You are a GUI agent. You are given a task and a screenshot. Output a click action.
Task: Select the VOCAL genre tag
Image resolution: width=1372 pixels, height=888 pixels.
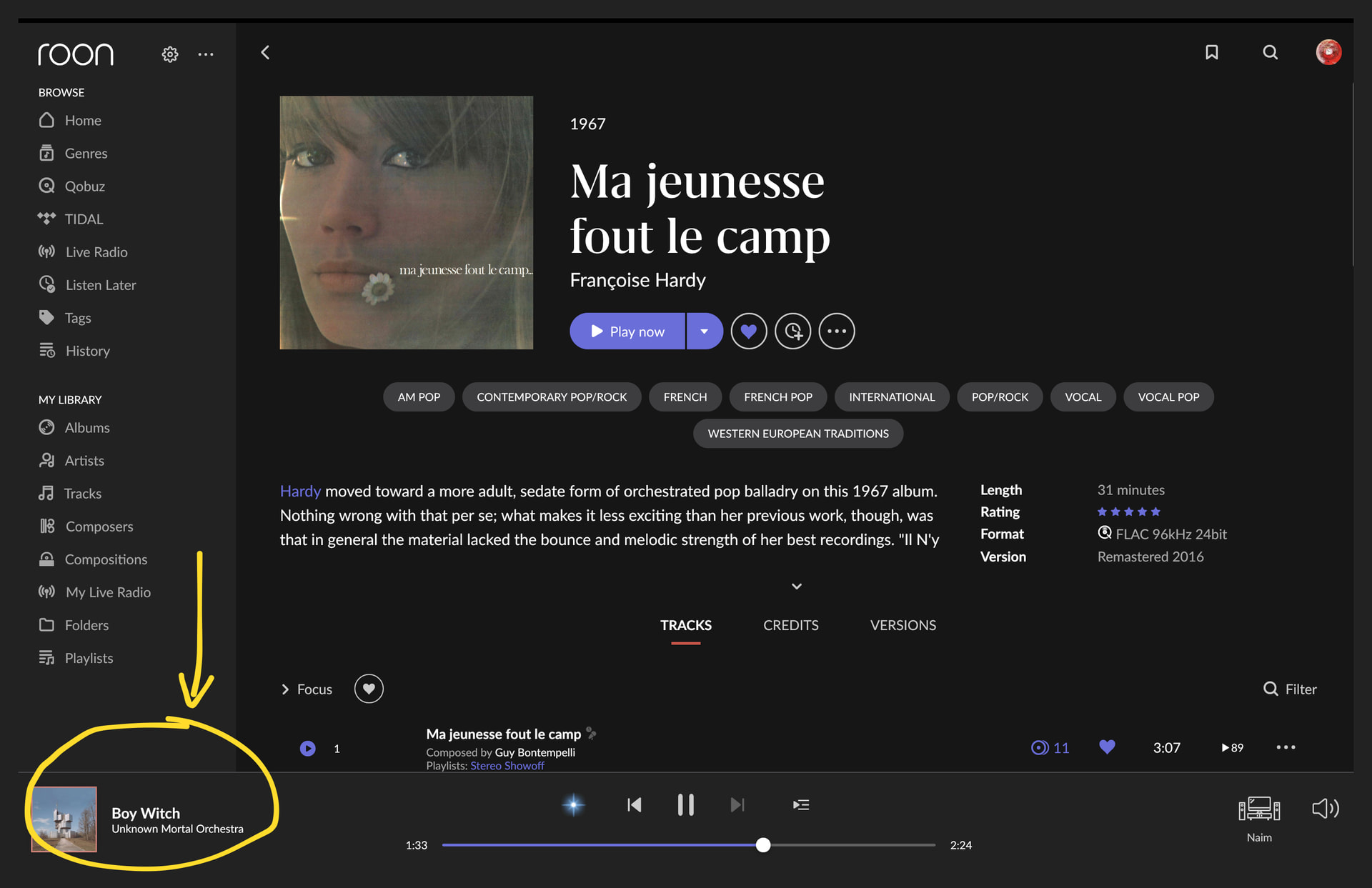pos(1083,397)
